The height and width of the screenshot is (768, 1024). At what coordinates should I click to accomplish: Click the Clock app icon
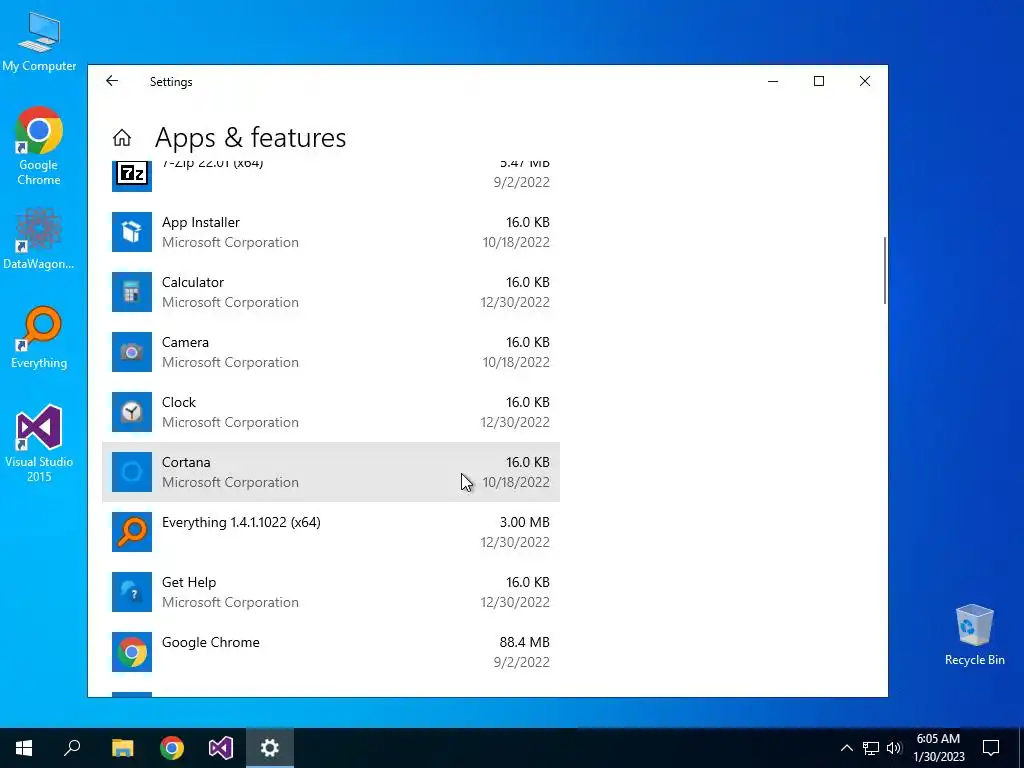click(132, 412)
